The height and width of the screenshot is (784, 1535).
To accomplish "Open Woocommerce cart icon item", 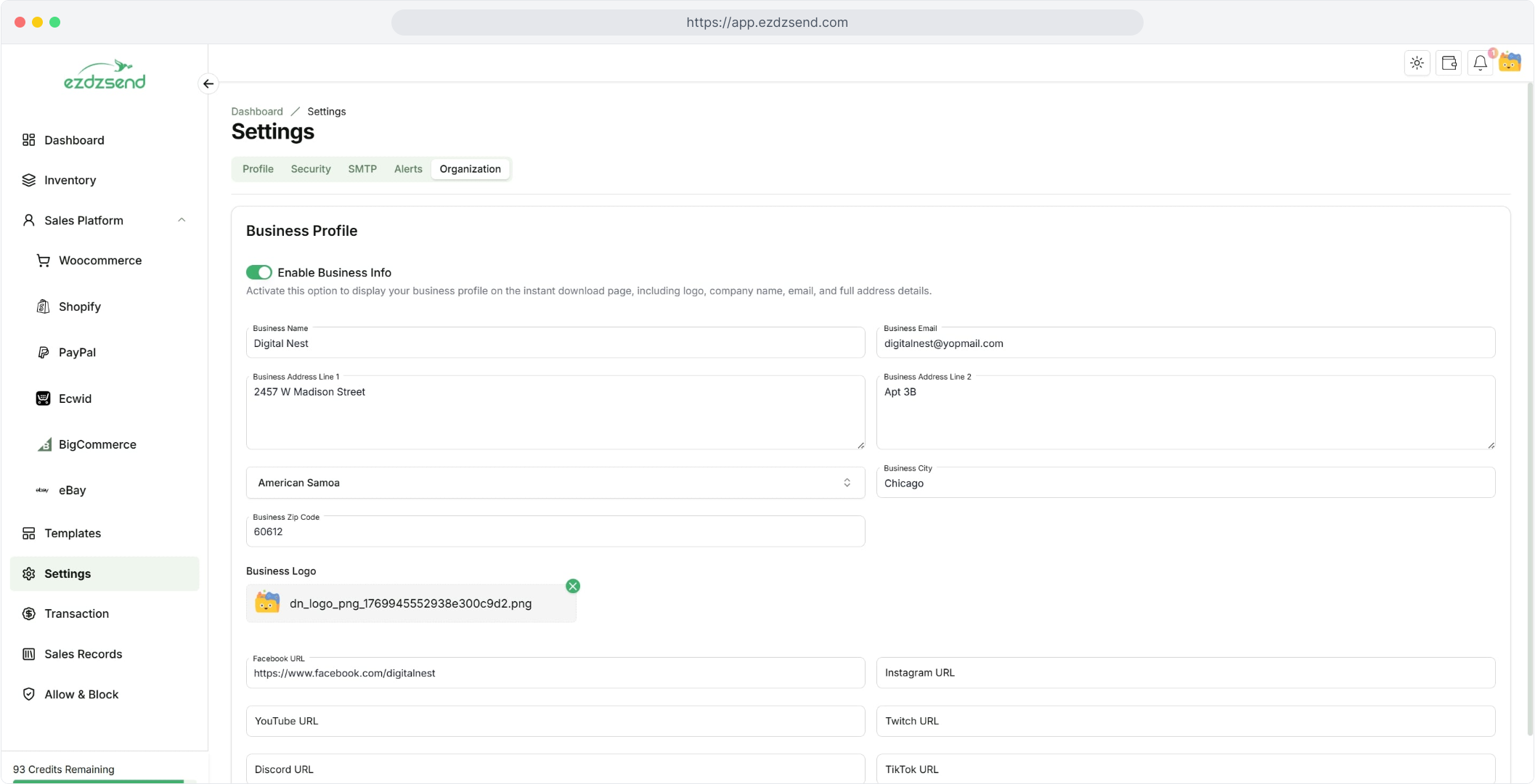I will click(x=44, y=261).
